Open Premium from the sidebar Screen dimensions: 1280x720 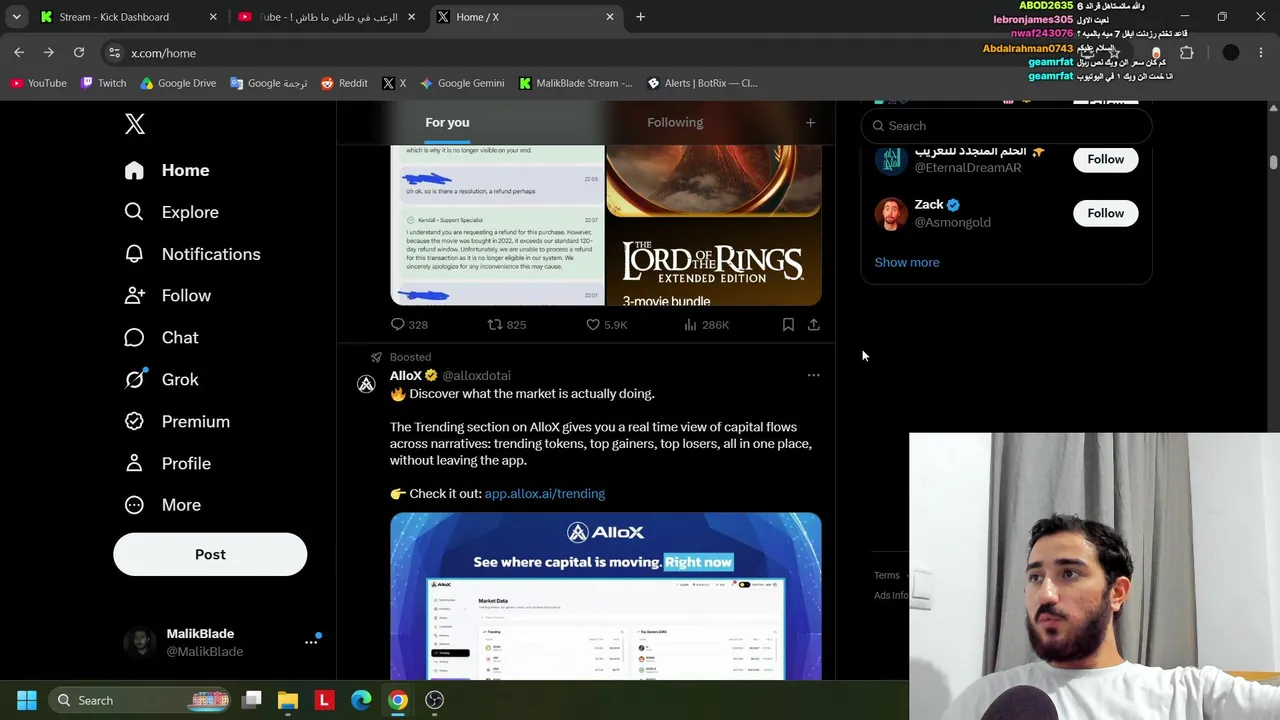(176, 422)
